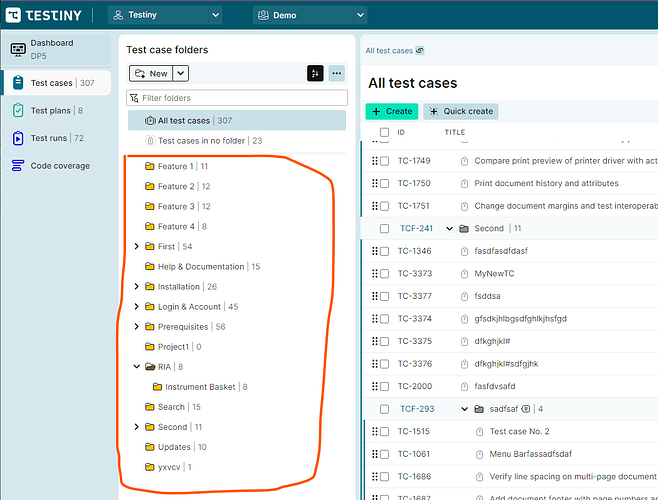Go to Dashboard in sidebar
This screenshot has width=658, height=500.
click(56, 50)
